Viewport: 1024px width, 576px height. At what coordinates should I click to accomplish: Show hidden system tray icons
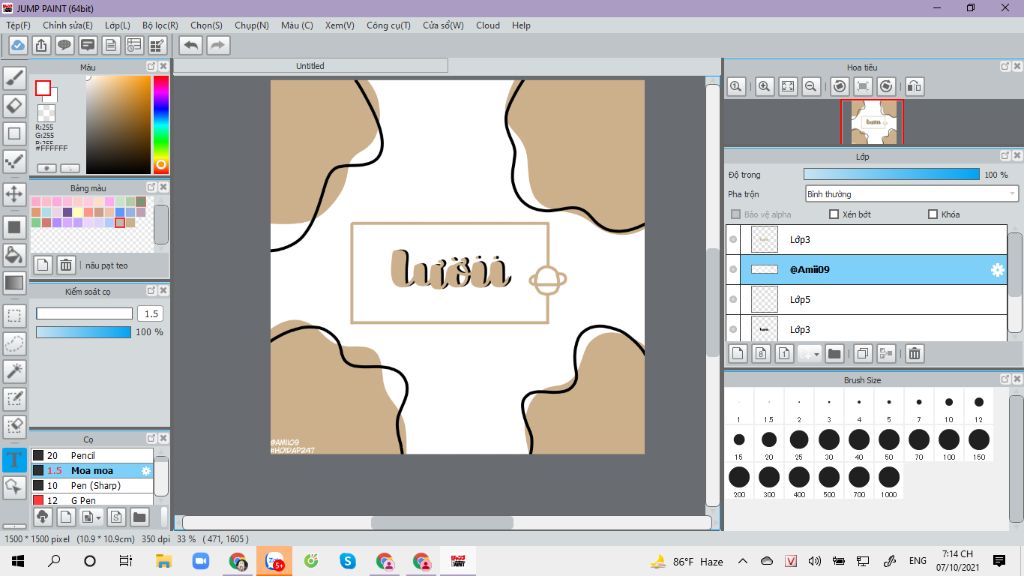(743, 561)
